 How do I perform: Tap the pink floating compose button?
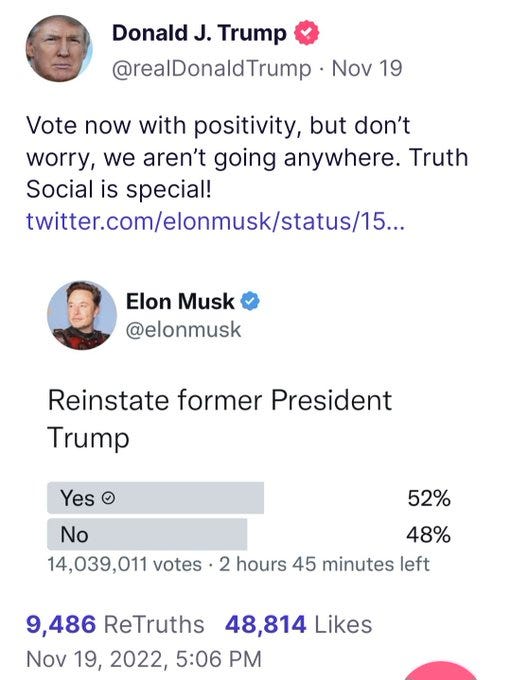point(441,670)
